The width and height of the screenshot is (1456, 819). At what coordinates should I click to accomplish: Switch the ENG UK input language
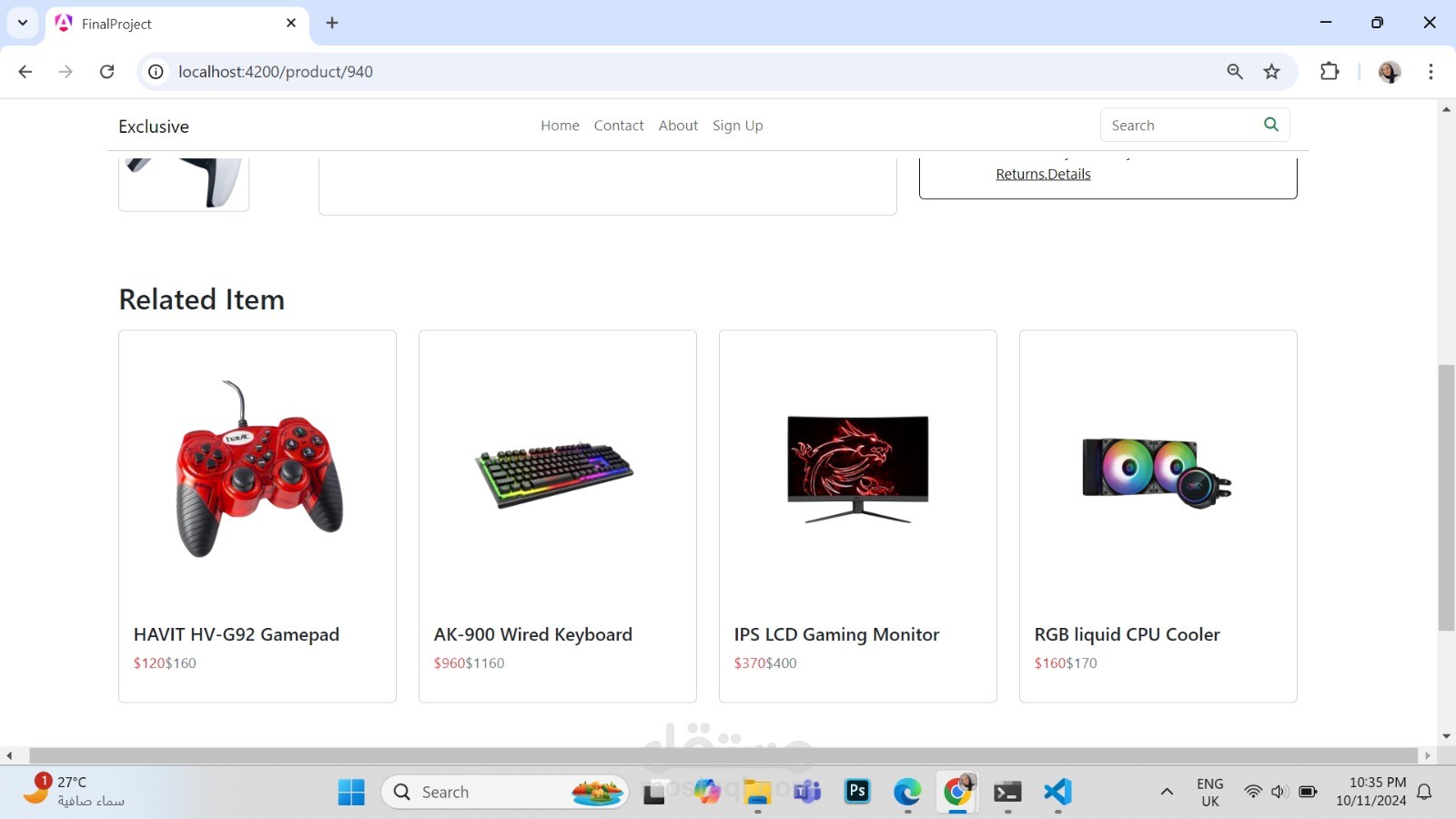click(x=1210, y=792)
